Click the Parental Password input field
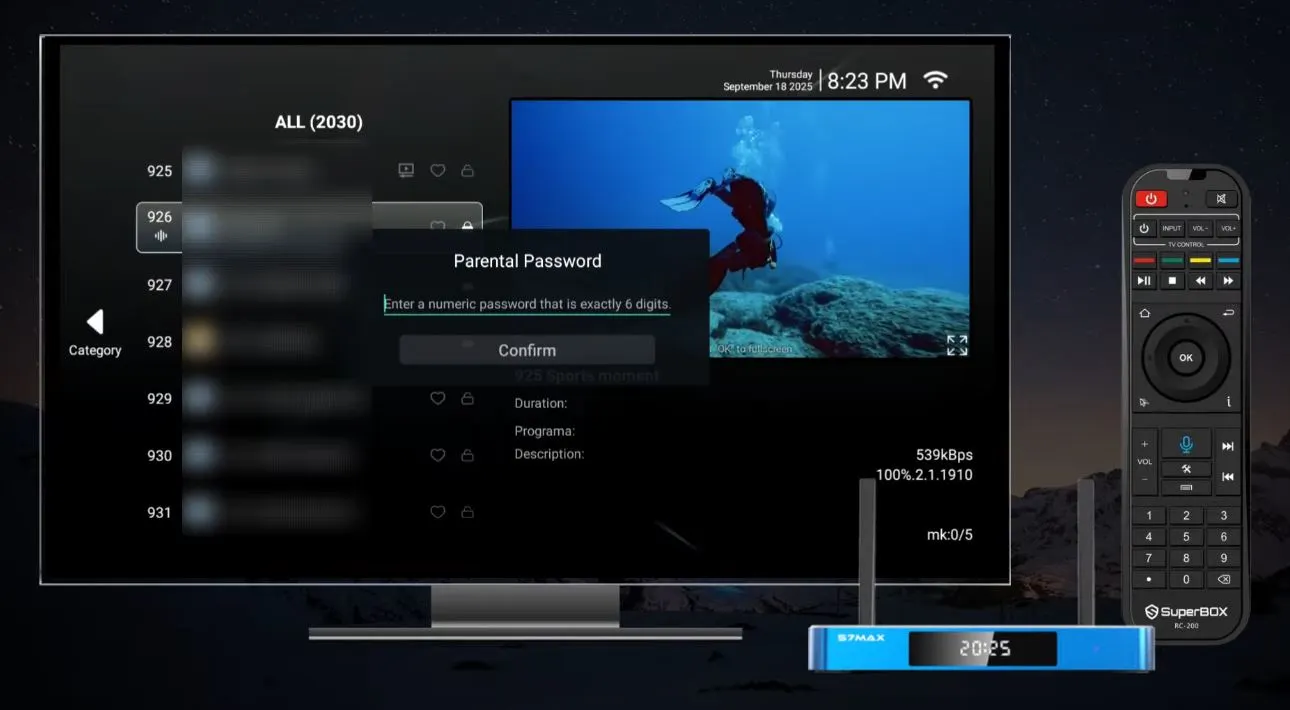The height and width of the screenshot is (710, 1290). point(527,304)
